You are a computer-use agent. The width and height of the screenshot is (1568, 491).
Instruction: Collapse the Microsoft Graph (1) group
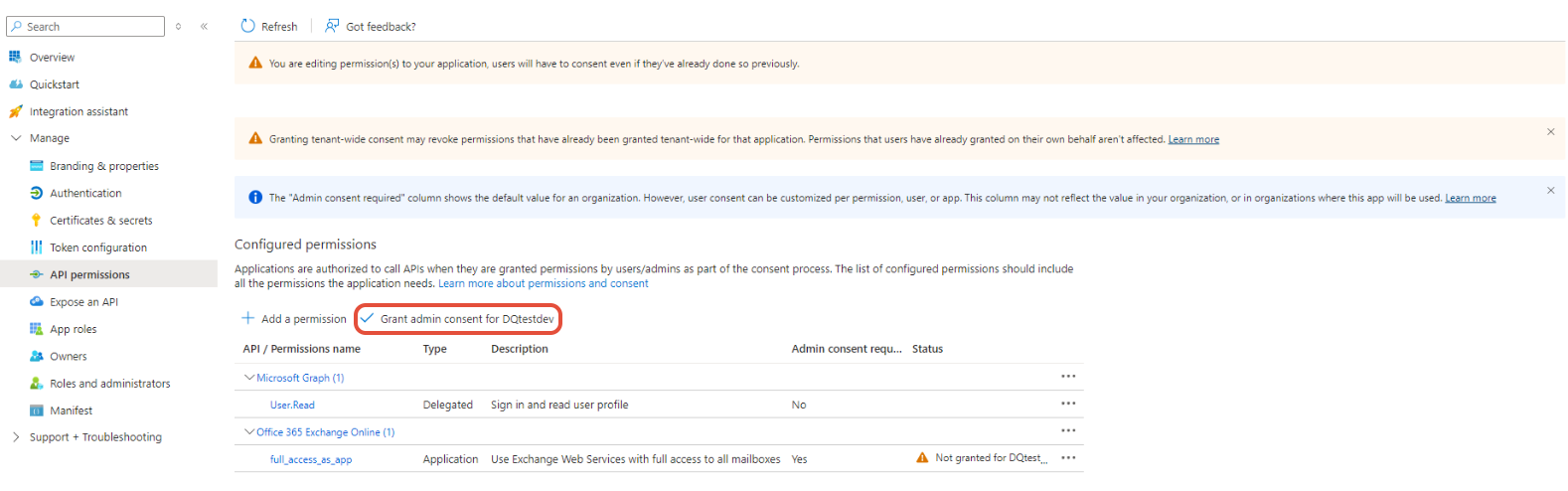(249, 378)
